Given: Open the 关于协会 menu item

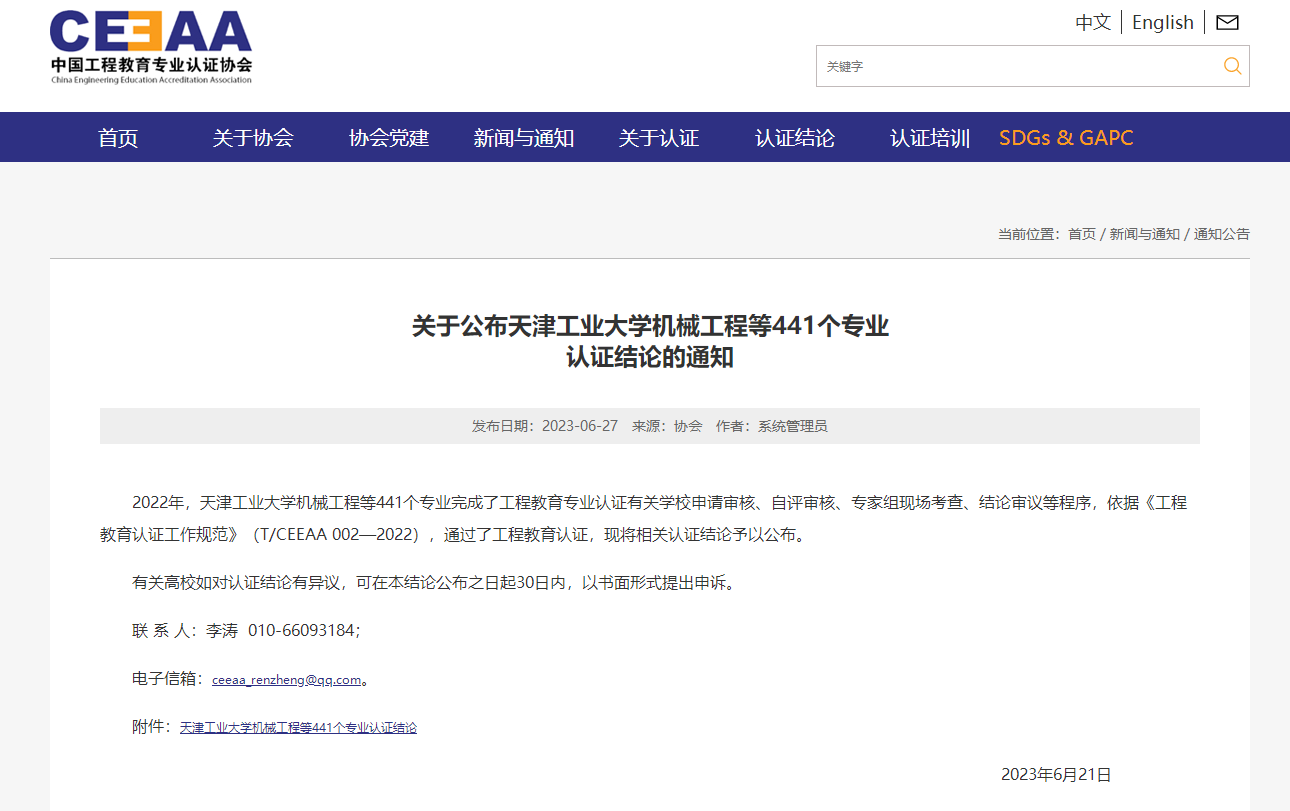Looking at the screenshot, I should tap(253, 138).
